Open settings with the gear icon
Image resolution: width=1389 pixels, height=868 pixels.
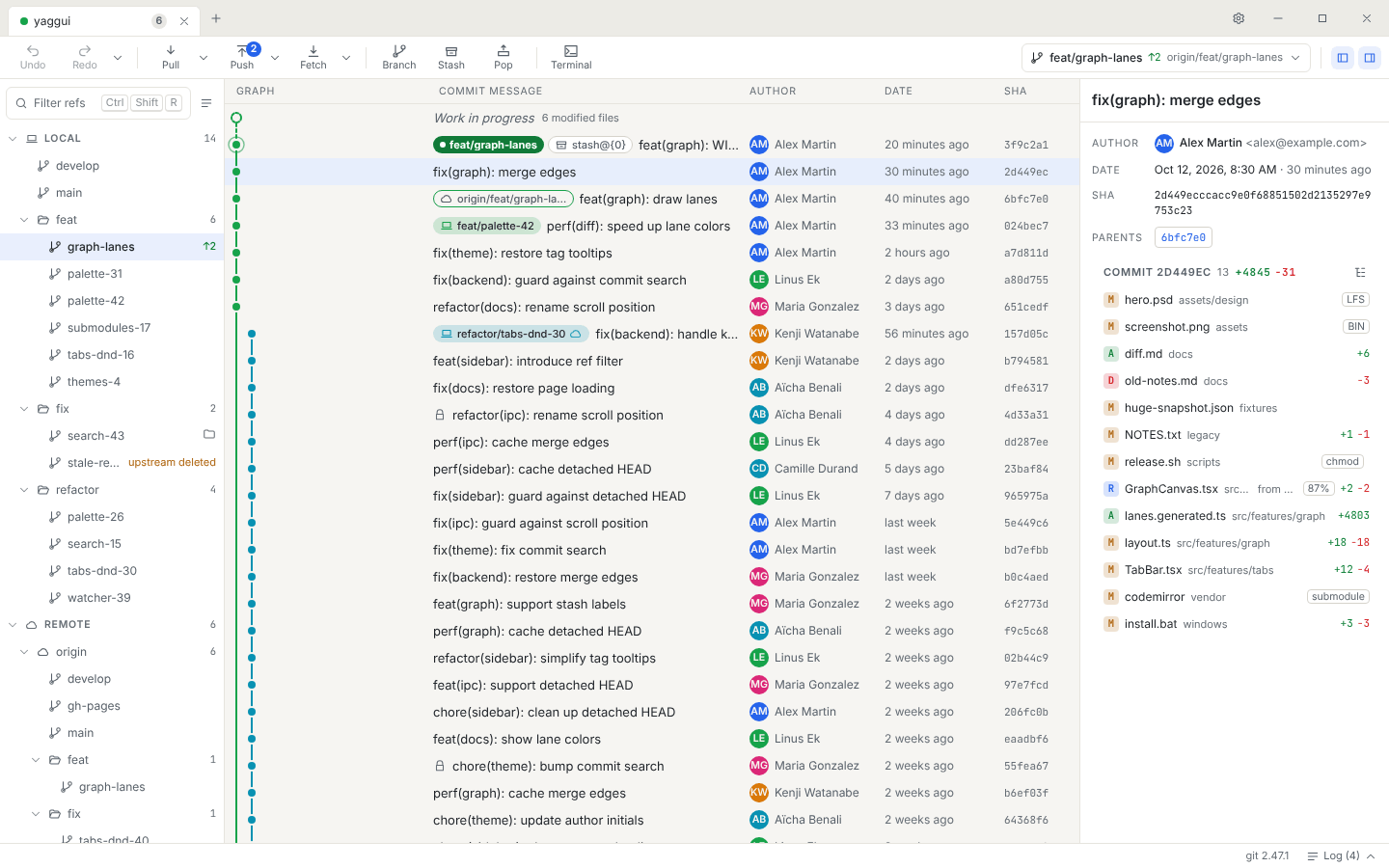[1239, 18]
